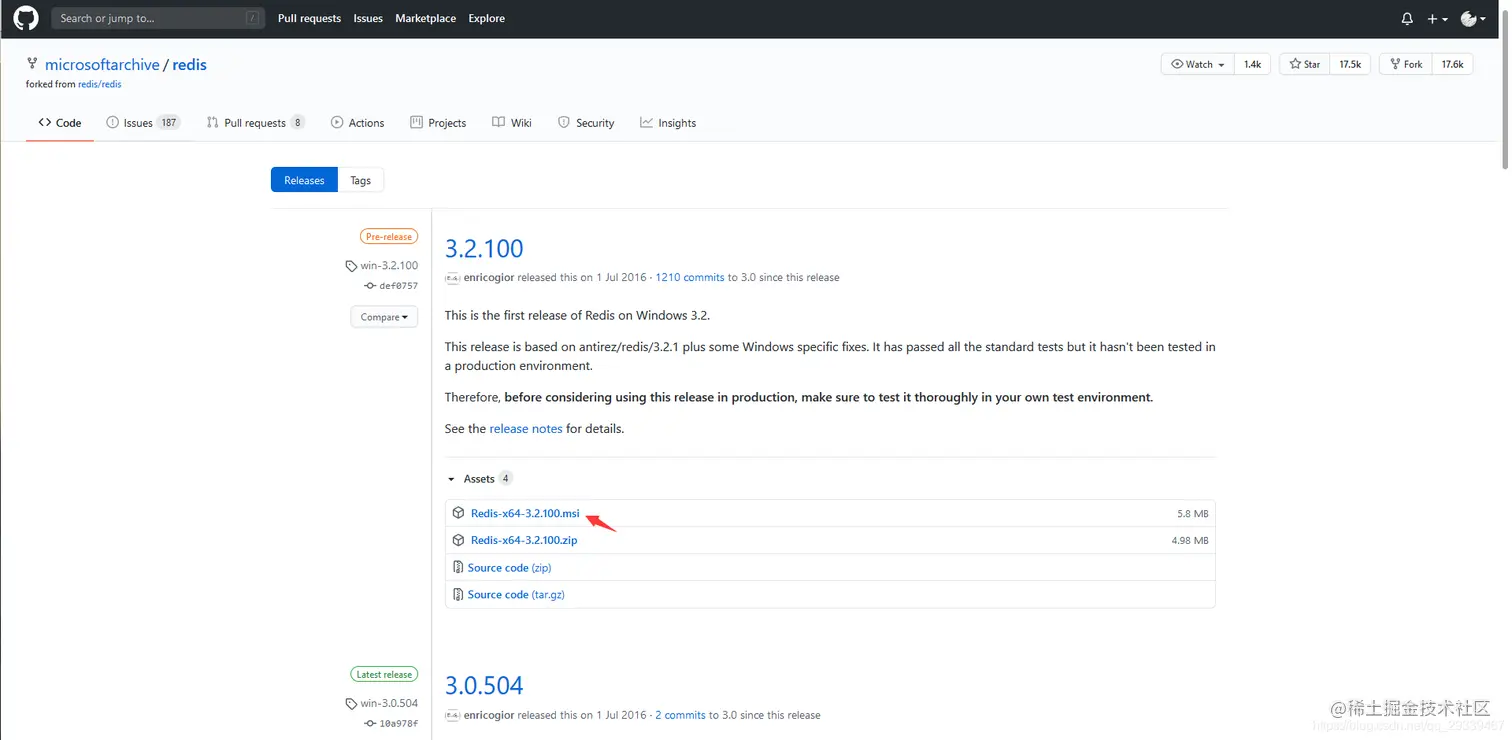Download Source code (tar.gz)
This screenshot has height=740, width=1512.
click(x=516, y=594)
